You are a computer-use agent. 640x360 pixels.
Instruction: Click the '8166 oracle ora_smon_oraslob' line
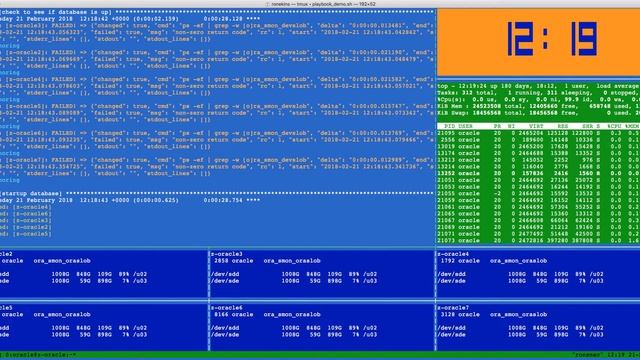click(267, 315)
